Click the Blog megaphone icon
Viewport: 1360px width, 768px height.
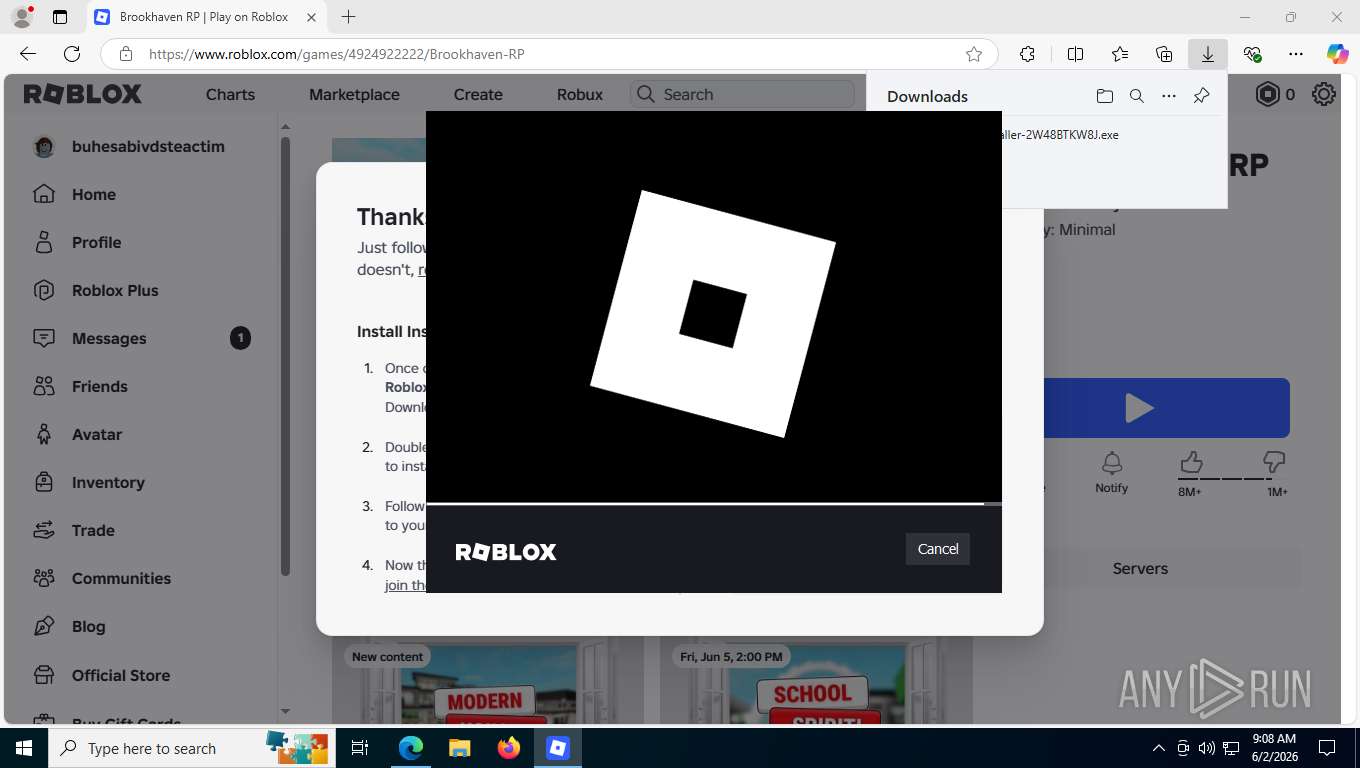point(44,626)
